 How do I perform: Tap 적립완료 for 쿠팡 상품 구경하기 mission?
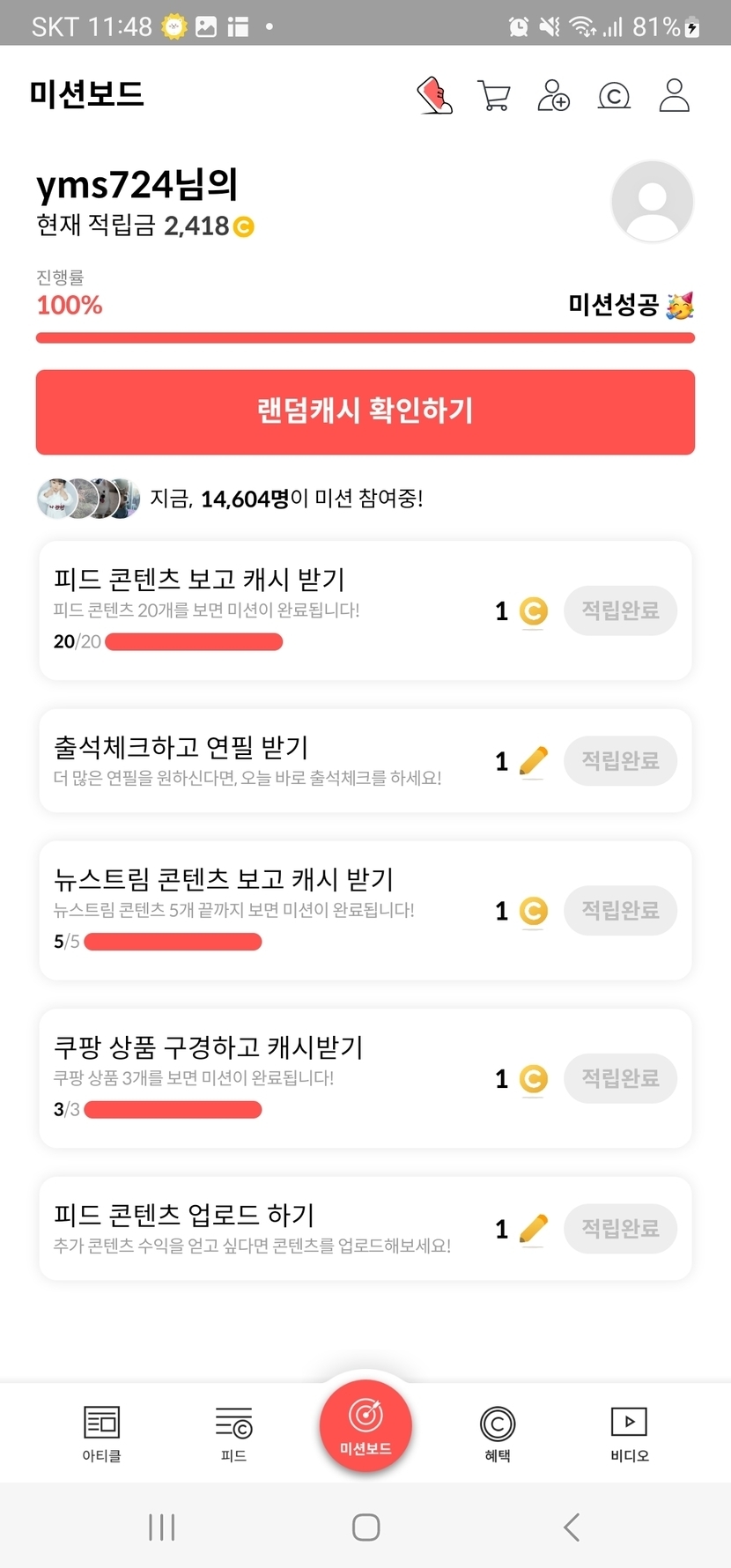pos(620,1078)
